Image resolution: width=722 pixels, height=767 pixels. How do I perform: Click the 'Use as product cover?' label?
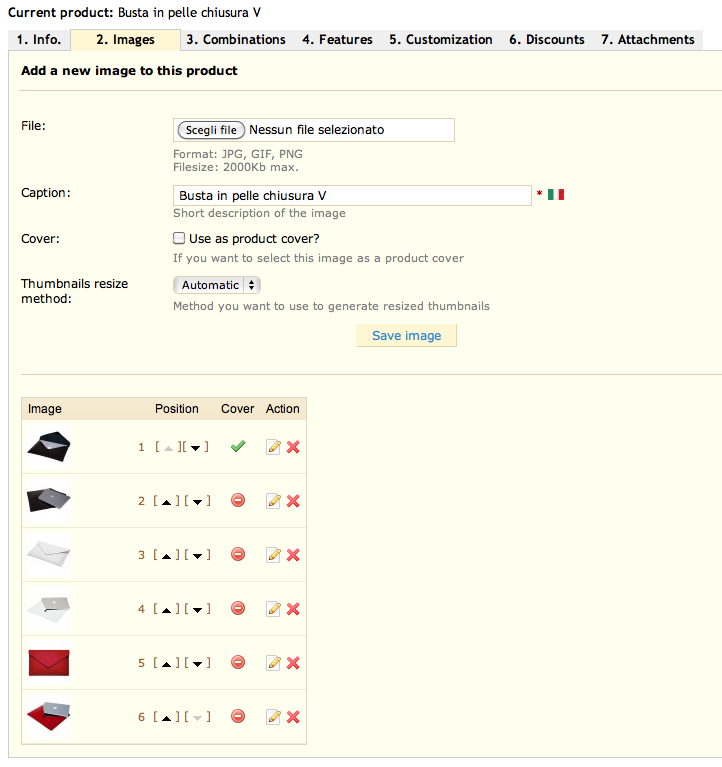[x=254, y=239]
